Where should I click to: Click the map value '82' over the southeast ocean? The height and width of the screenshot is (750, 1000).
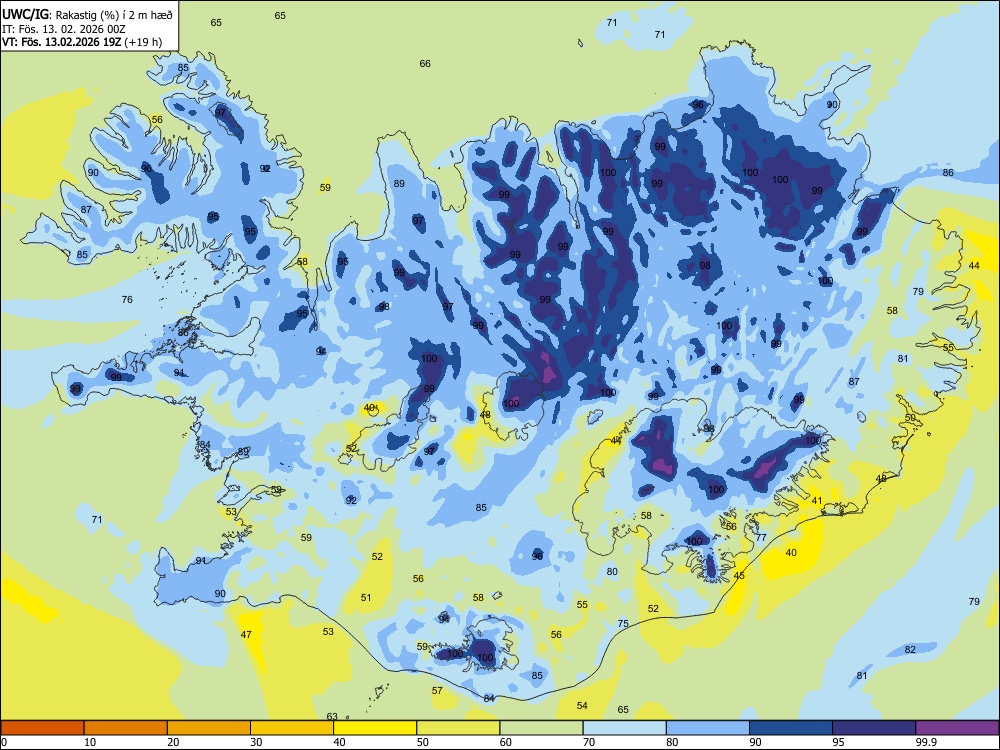coord(910,649)
